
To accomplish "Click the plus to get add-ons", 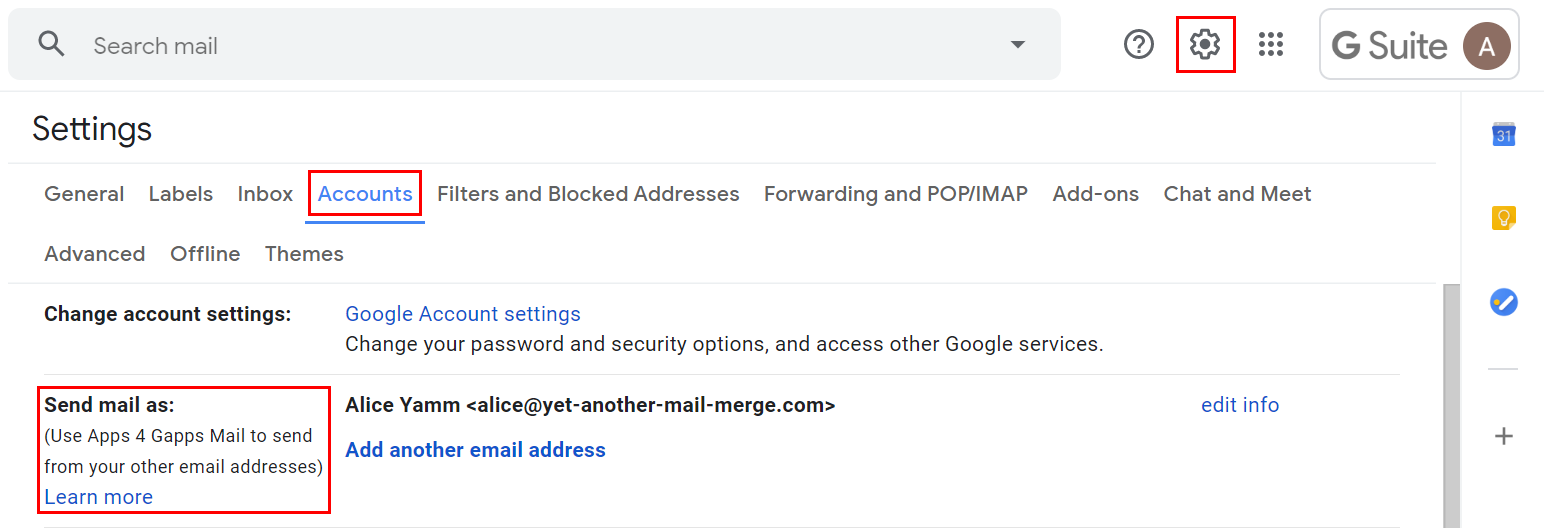I will click(1503, 436).
